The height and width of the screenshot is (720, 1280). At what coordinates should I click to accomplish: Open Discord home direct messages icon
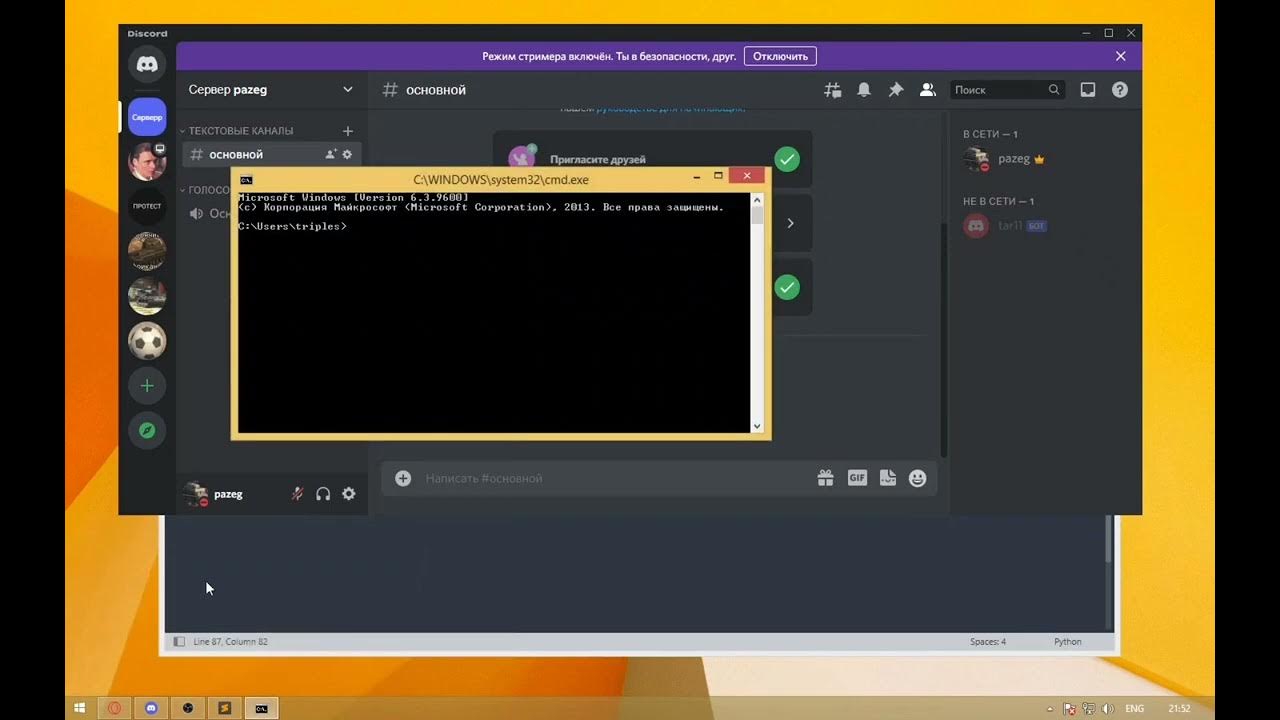[147, 64]
